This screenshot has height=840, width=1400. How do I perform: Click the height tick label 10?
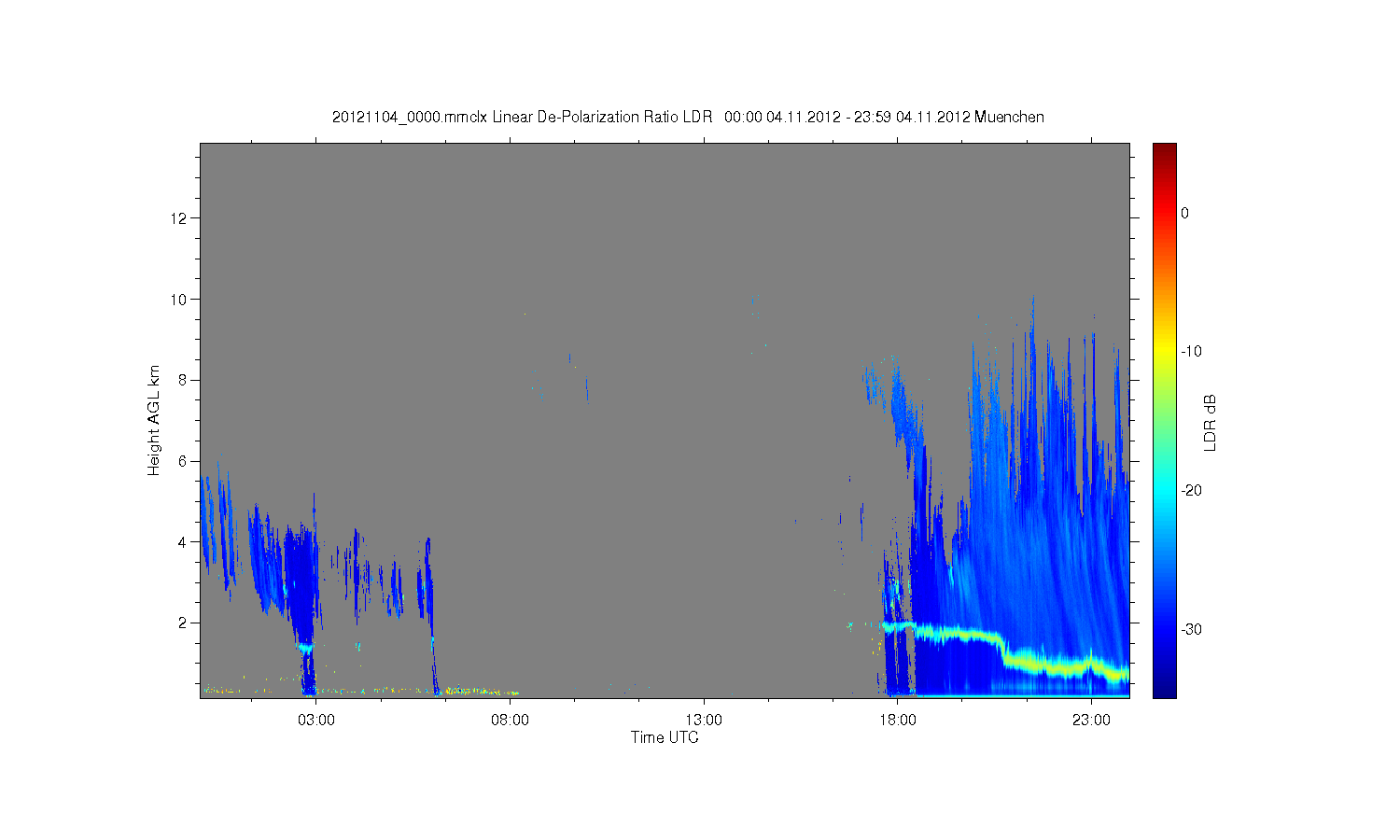pyautogui.click(x=179, y=300)
